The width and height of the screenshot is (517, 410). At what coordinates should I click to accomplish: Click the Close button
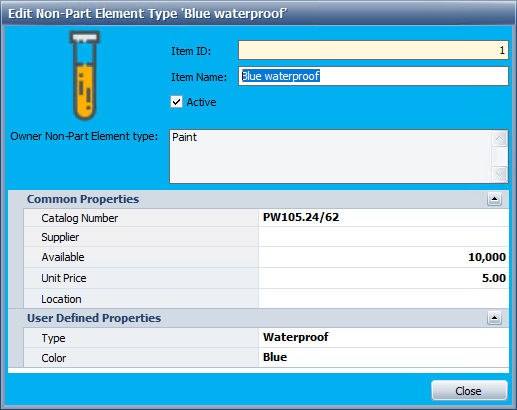point(469,391)
